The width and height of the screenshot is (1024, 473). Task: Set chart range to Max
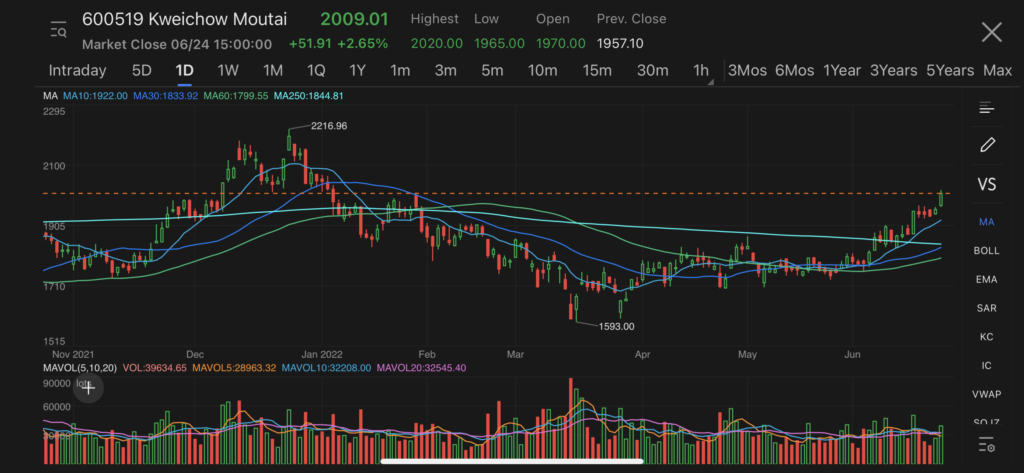[x=997, y=71]
